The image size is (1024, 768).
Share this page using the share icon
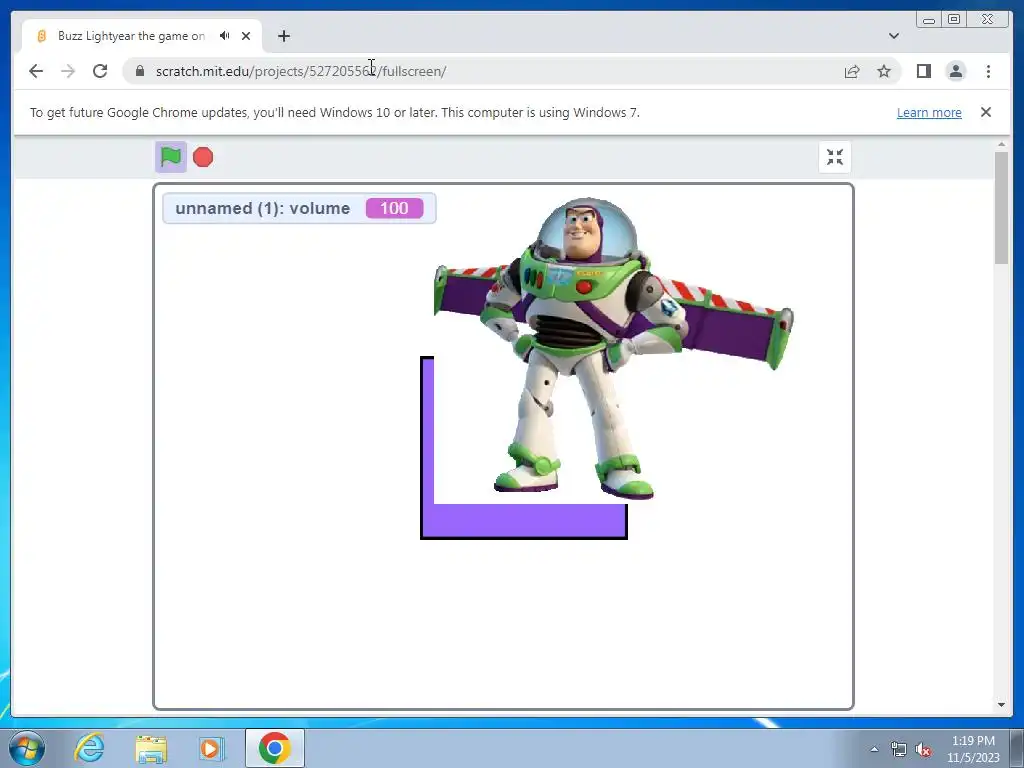[x=852, y=71]
